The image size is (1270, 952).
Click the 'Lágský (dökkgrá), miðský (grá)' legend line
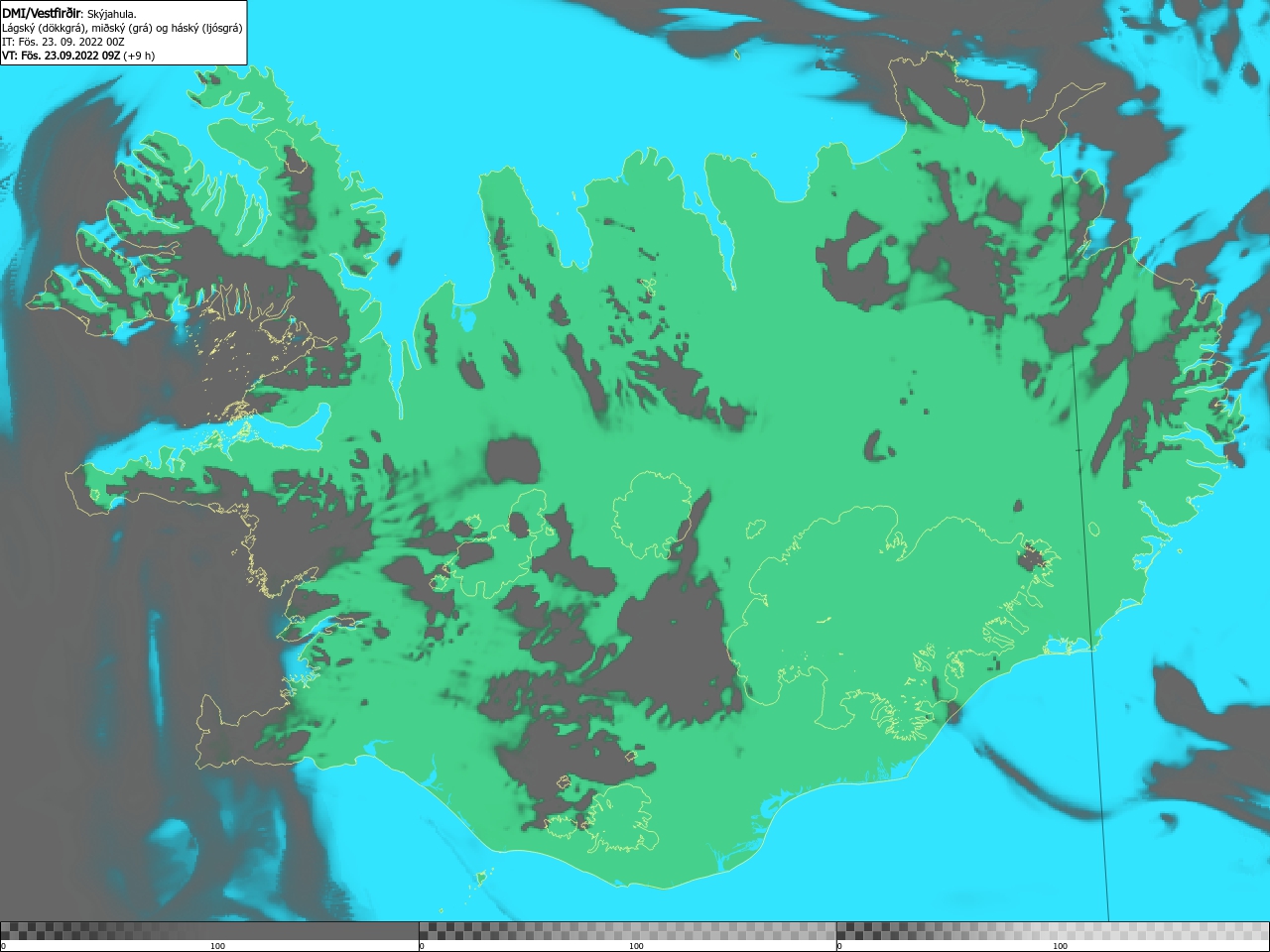coord(122,28)
